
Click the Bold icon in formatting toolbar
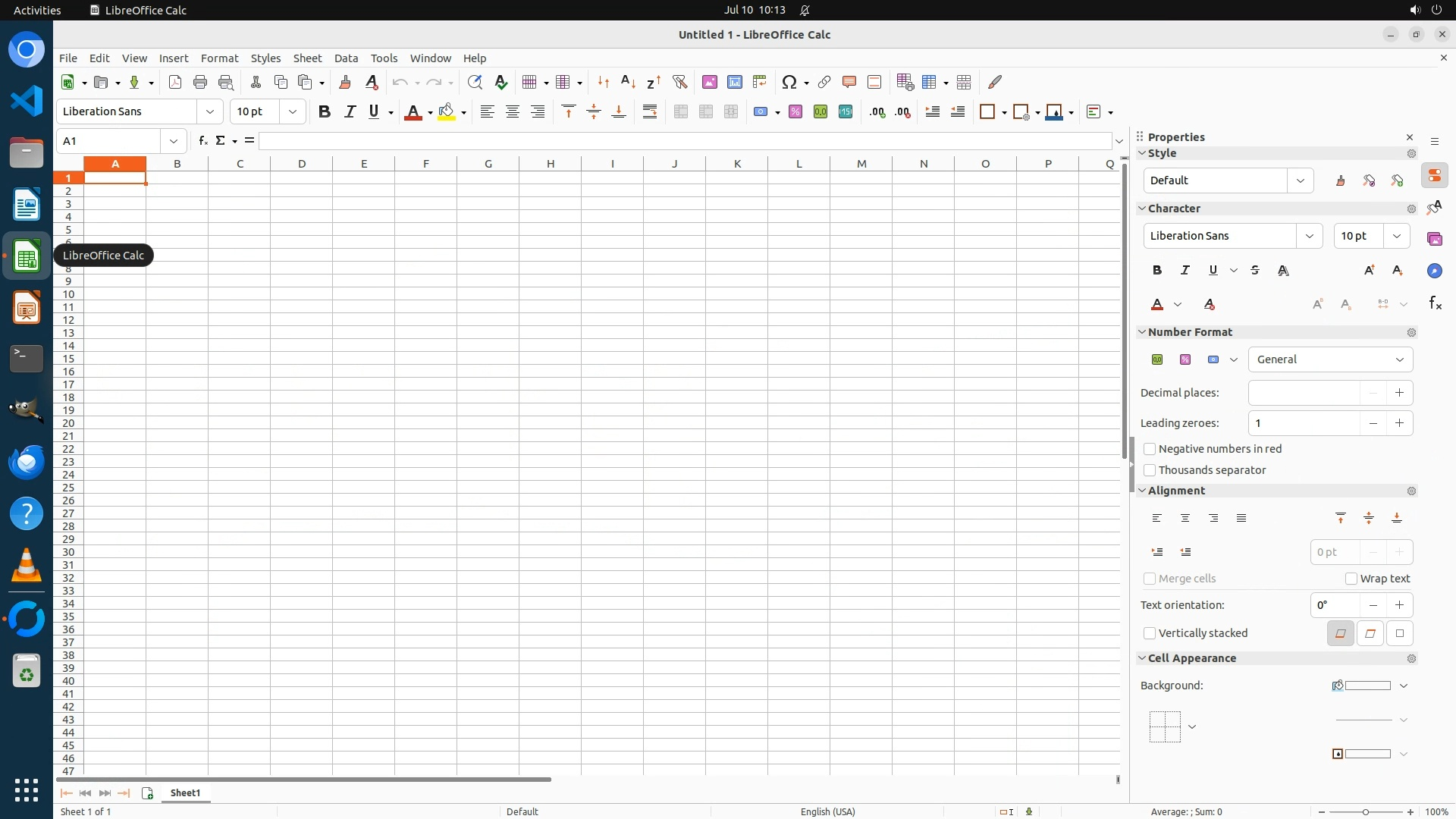click(325, 111)
